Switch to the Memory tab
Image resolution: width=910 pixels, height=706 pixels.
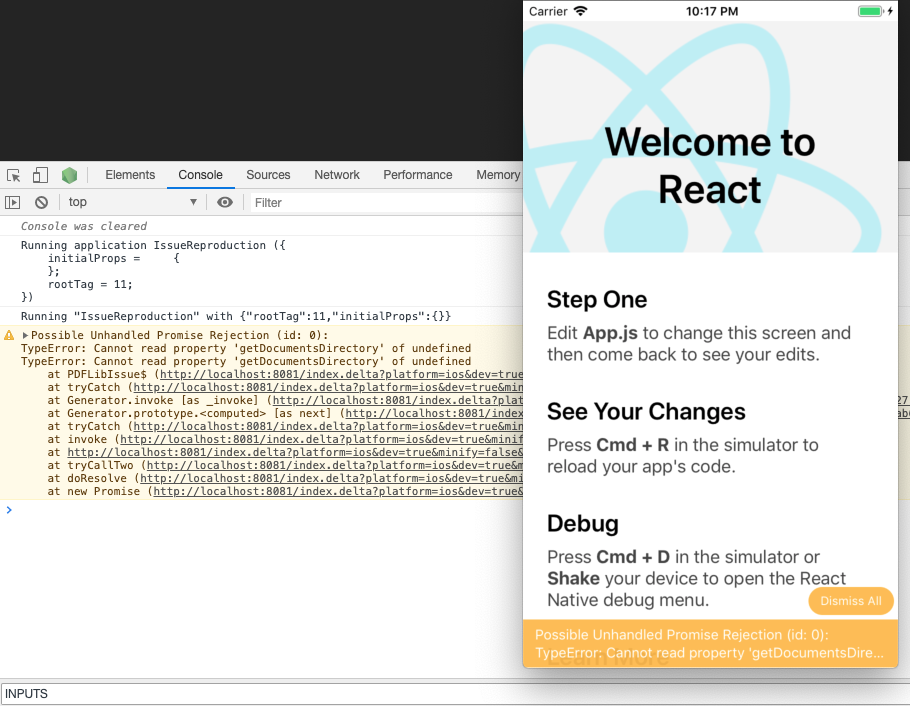tap(498, 175)
